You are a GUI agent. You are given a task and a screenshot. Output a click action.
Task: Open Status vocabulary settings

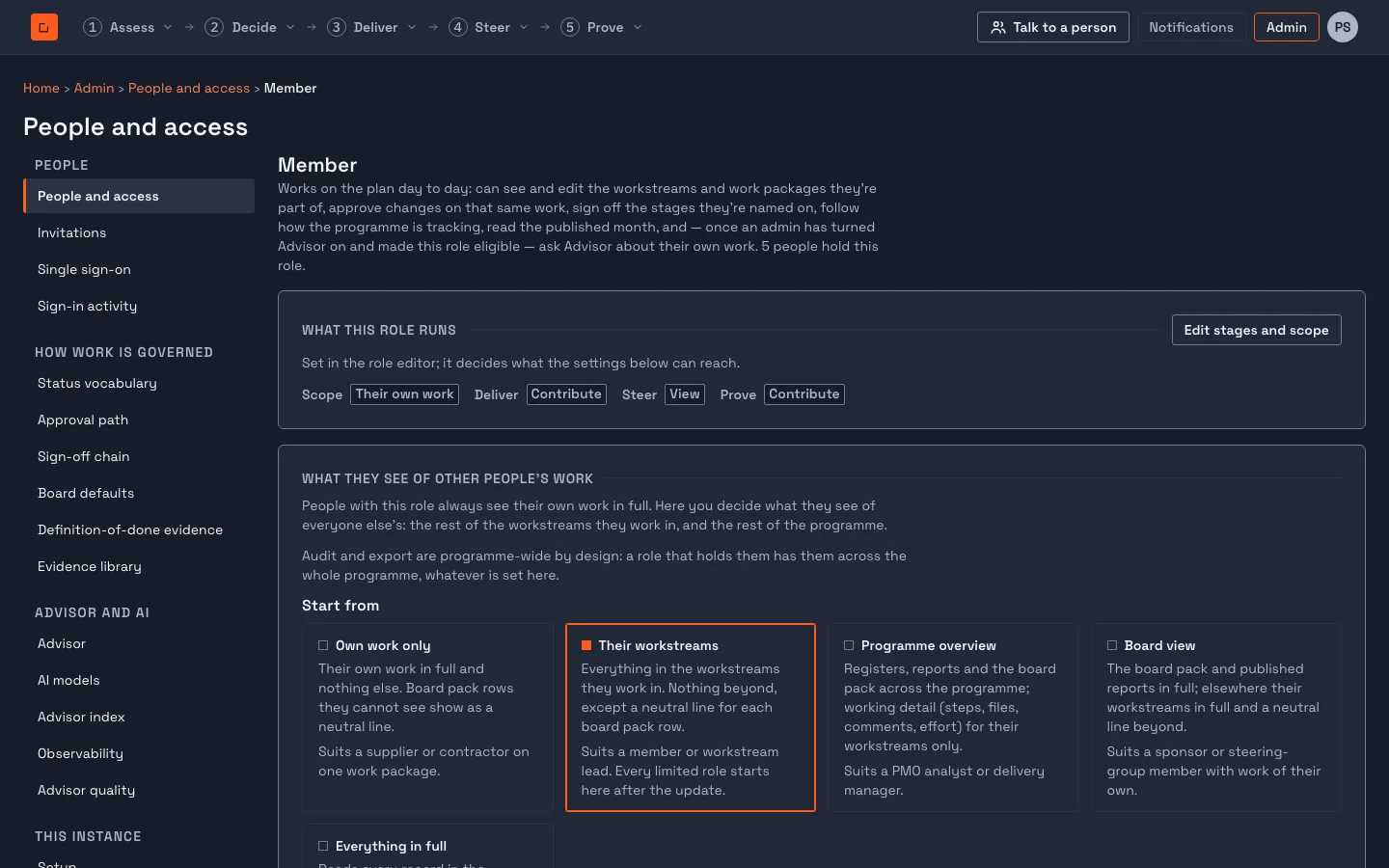tap(139, 383)
